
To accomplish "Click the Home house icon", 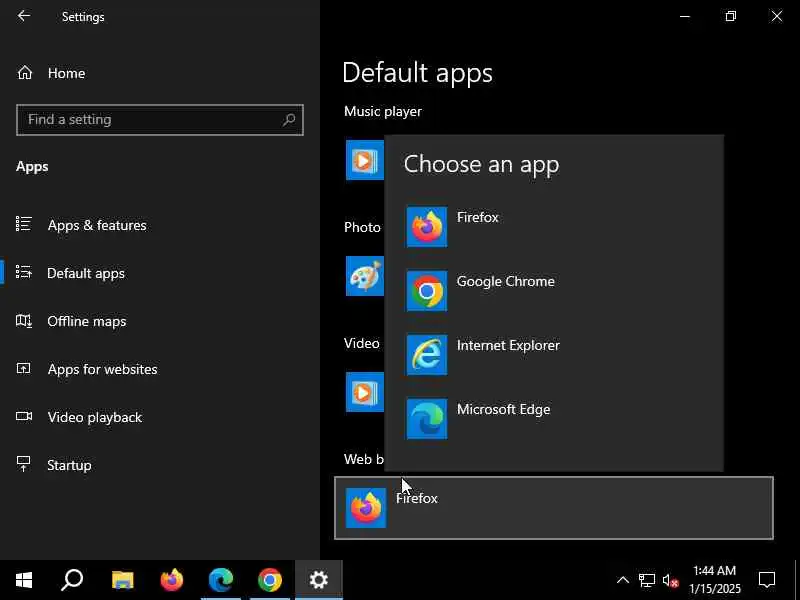I will pyautogui.click(x=24, y=73).
